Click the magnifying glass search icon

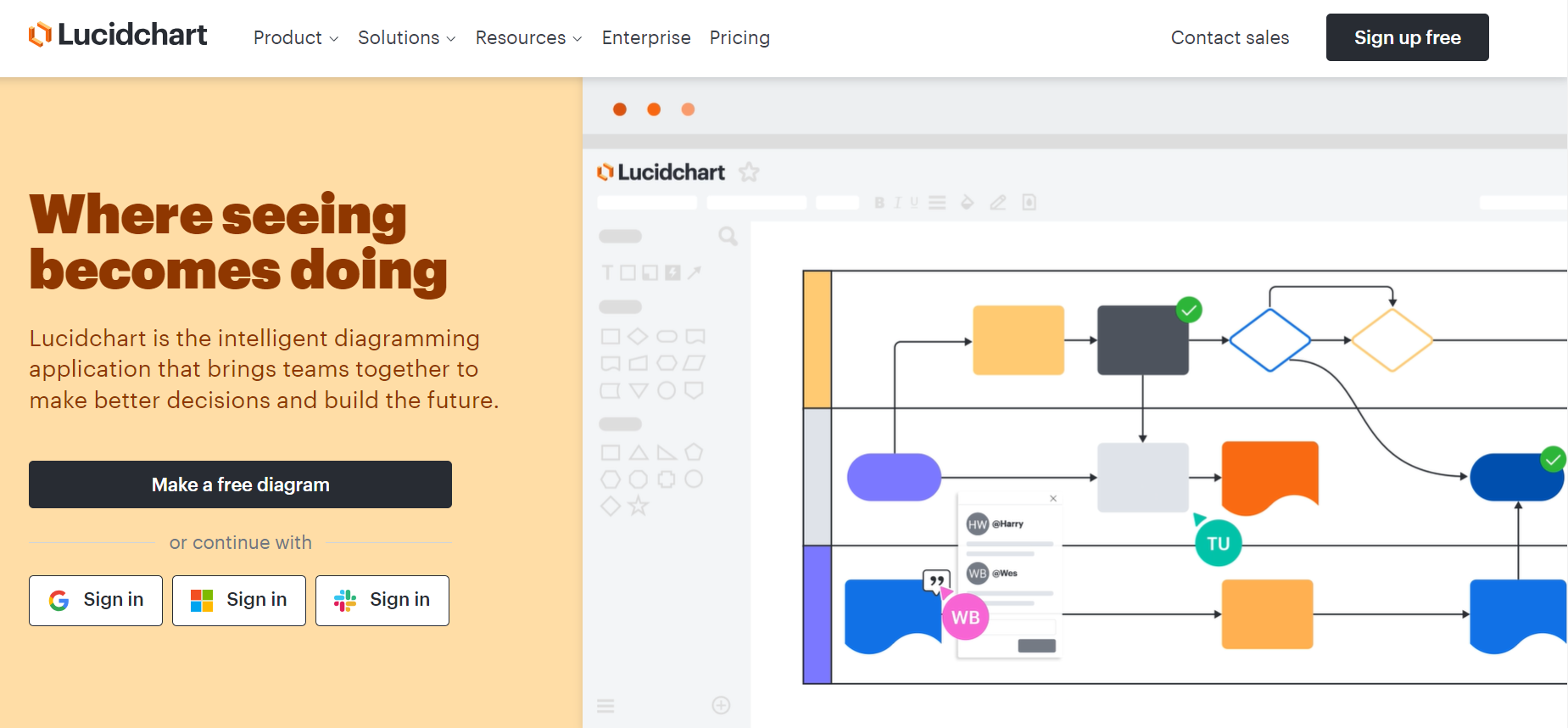(x=728, y=236)
